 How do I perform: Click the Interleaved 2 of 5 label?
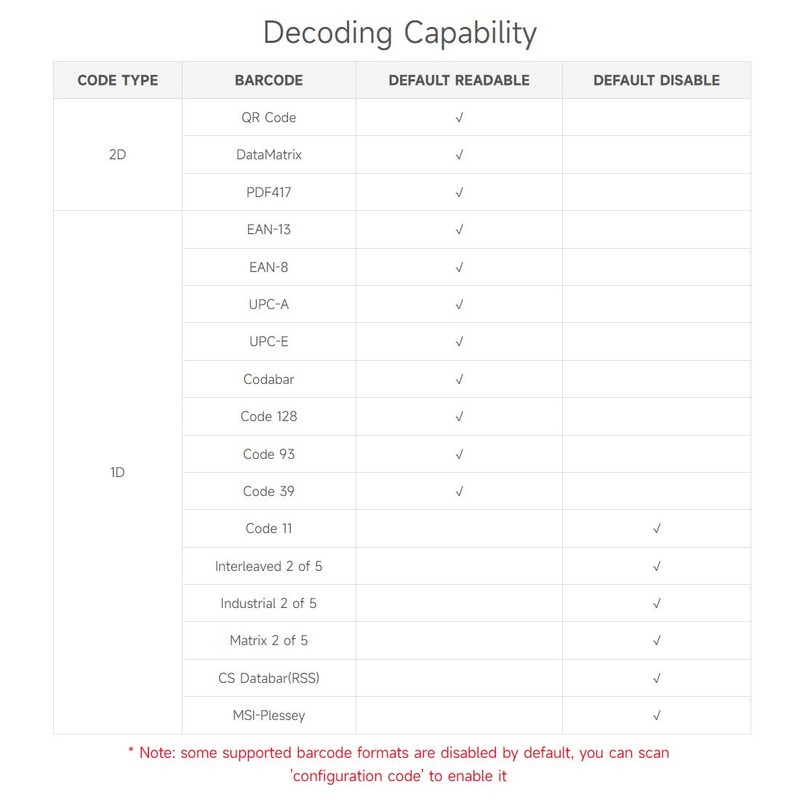pos(268,566)
